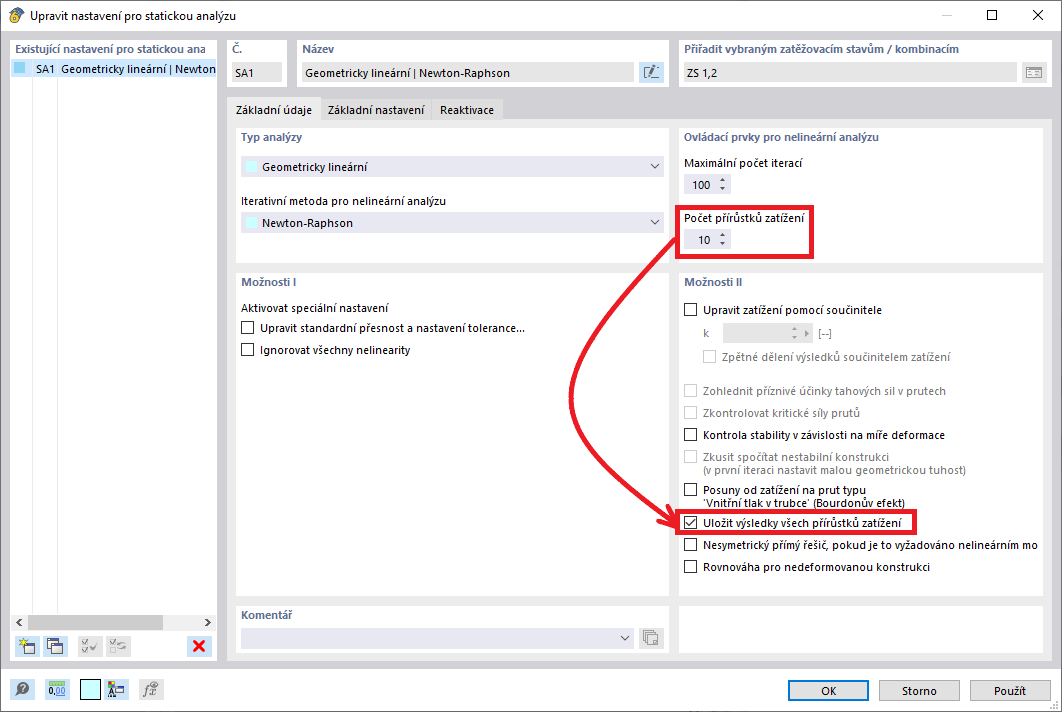Apply changes using Použít button
The height and width of the screenshot is (712, 1062).
pos(1010,690)
